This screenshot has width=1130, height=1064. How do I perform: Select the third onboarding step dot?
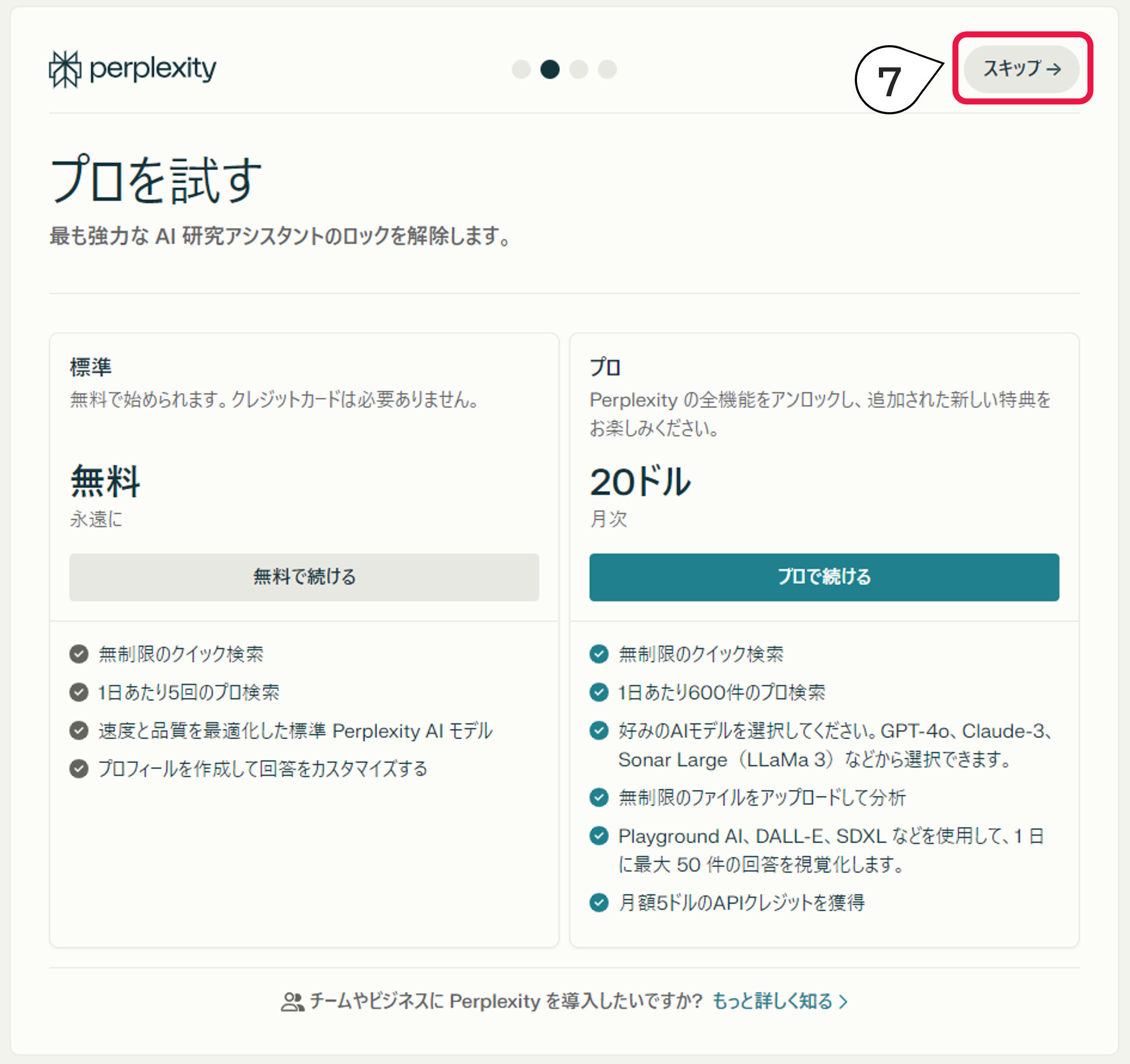coord(579,69)
